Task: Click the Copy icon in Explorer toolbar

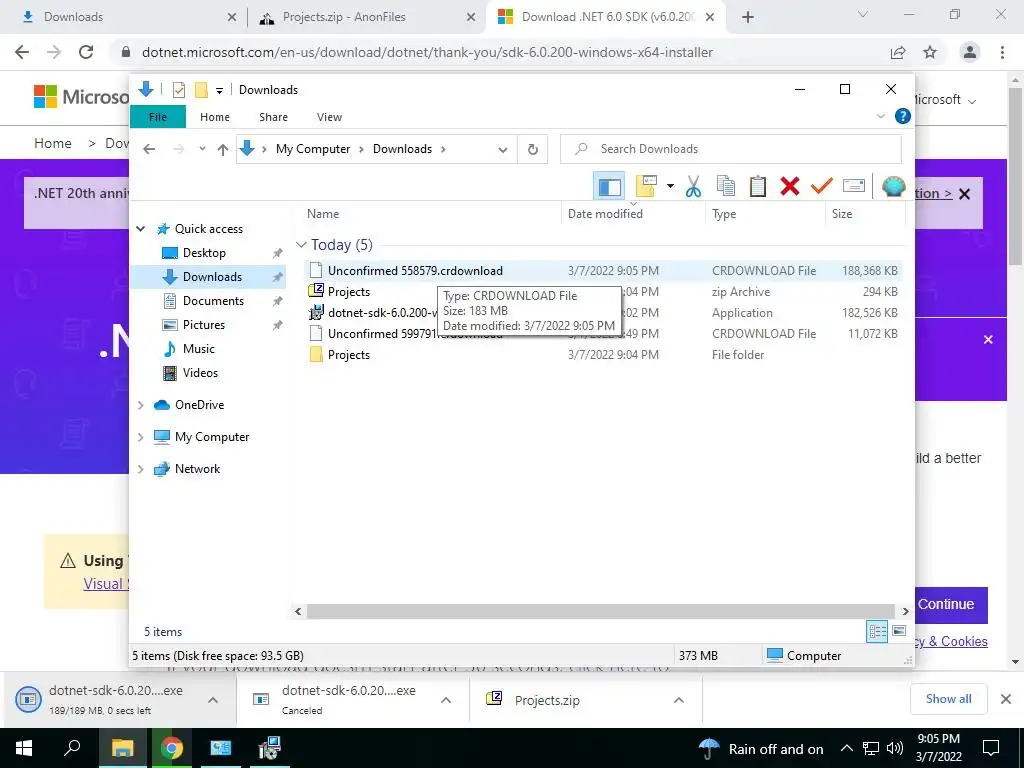Action: pos(726,187)
